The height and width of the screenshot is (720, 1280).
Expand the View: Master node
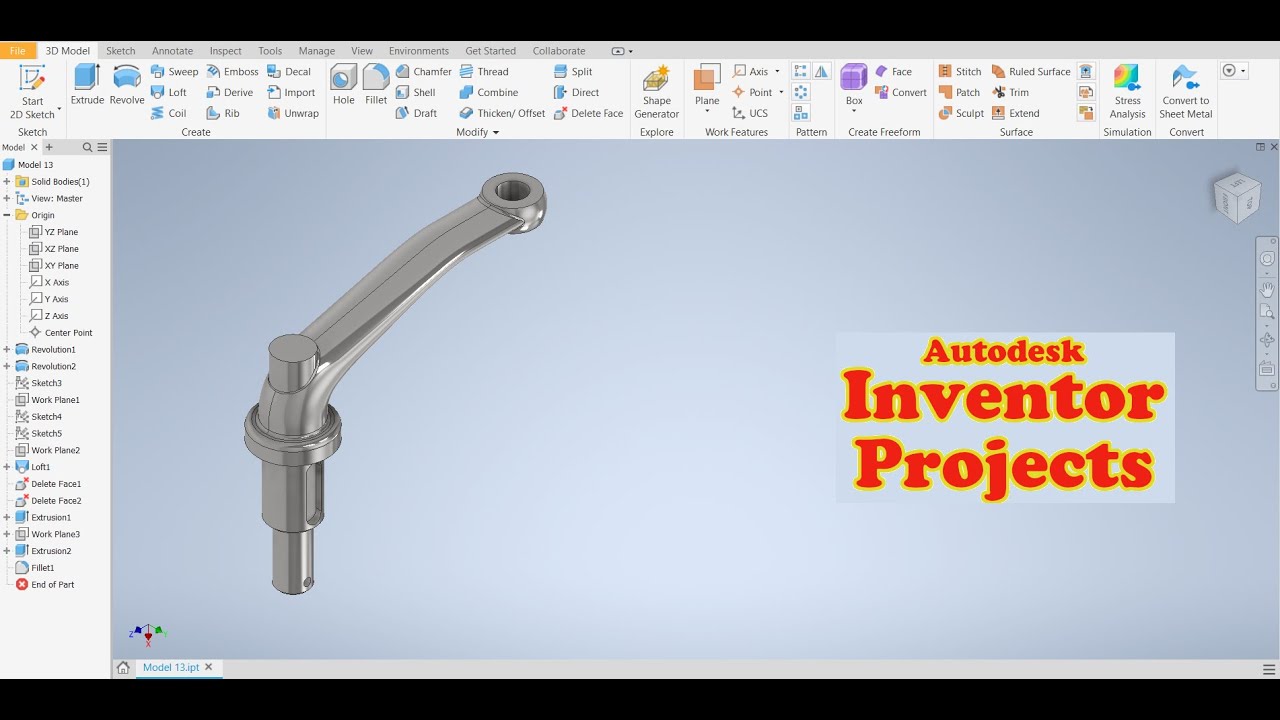pyautogui.click(x=7, y=199)
